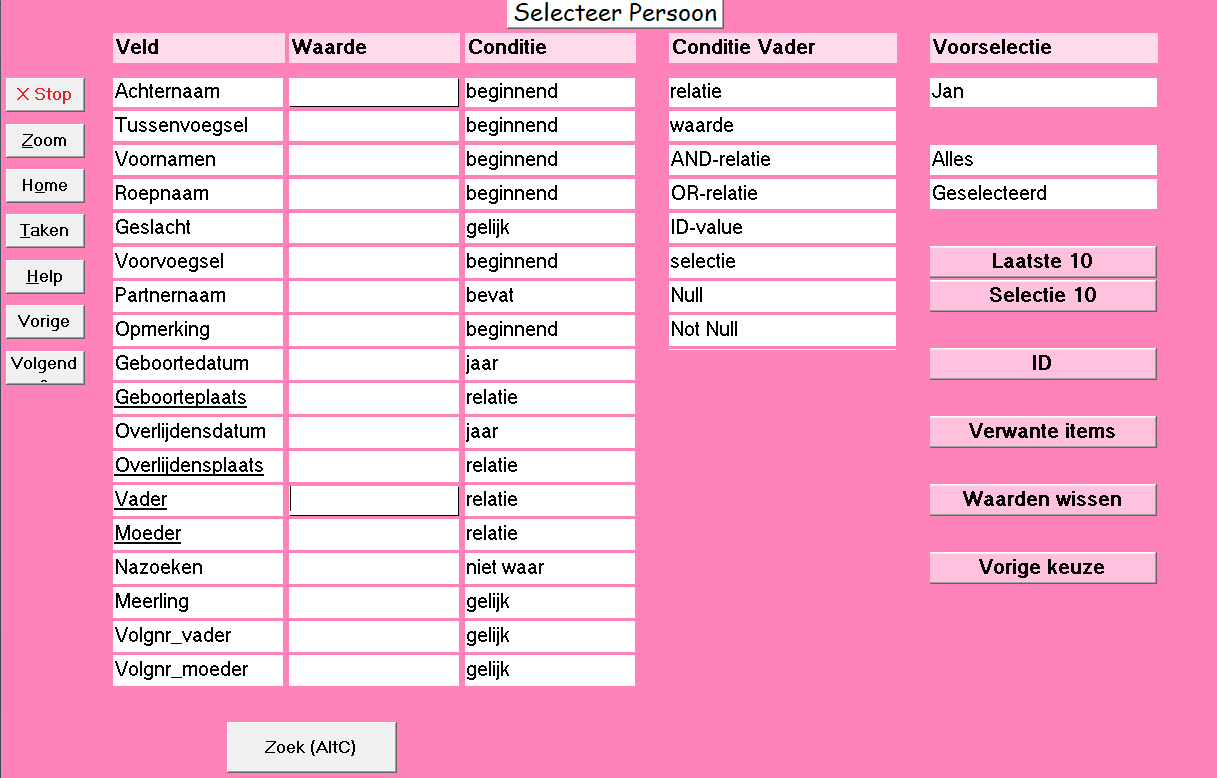Select 'relatie' in Conditie Vader list
Image resolution: width=1217 pixels, height=778 pixels.
(x=782, y=92)
